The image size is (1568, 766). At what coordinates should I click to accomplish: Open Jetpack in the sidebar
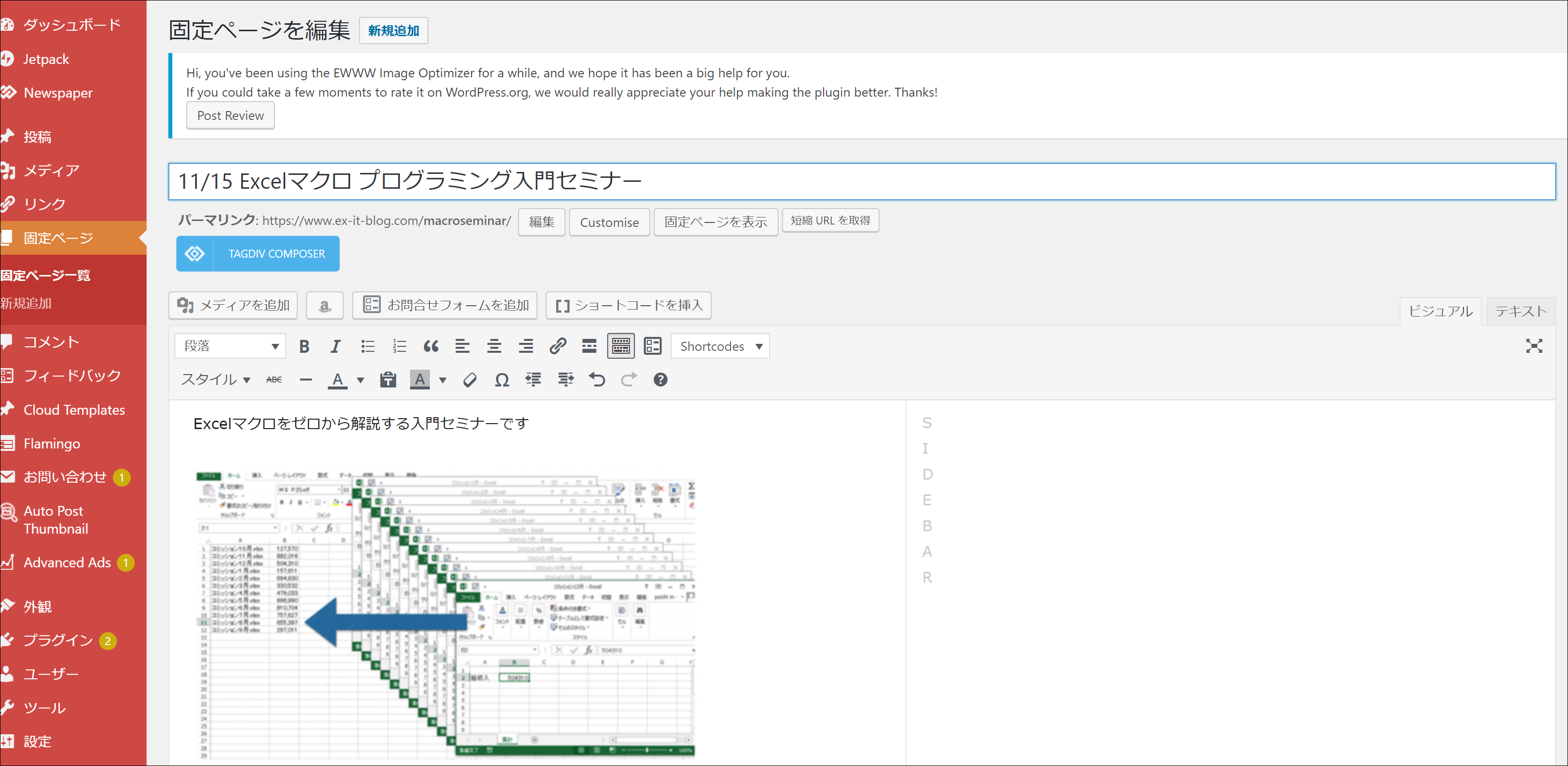46,59
